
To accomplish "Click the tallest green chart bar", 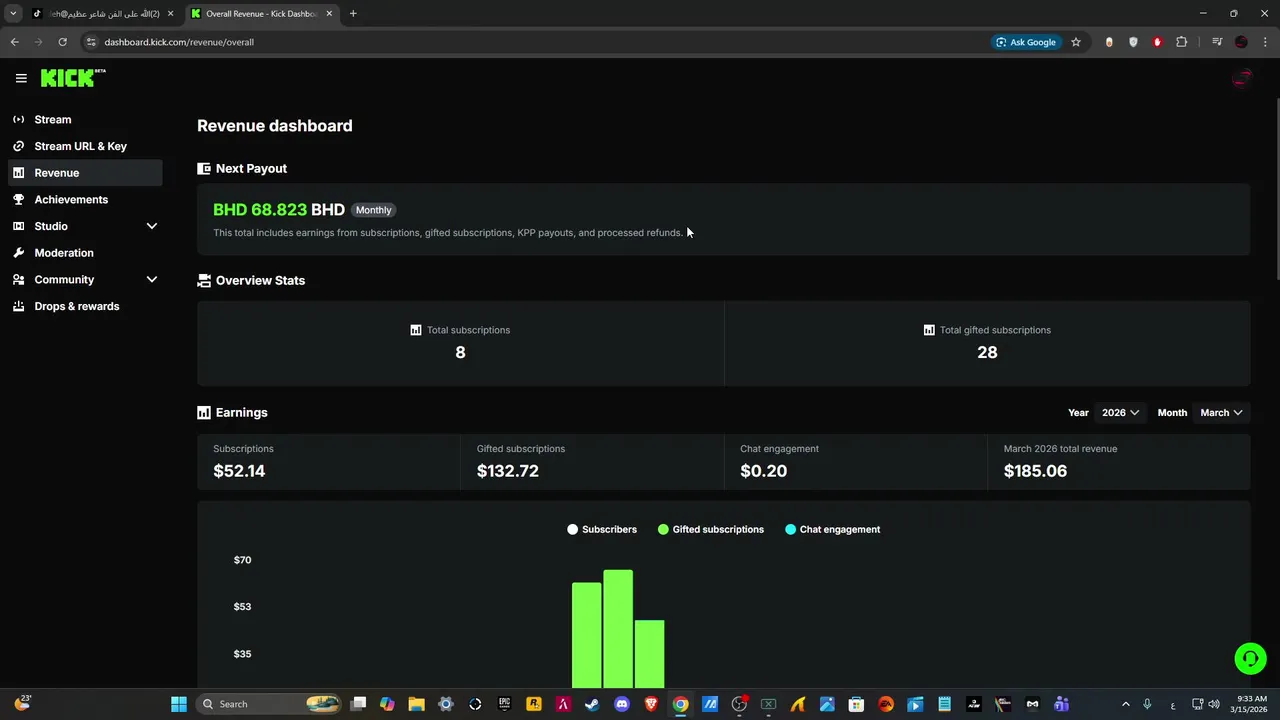I will click(x=618, y=628).
